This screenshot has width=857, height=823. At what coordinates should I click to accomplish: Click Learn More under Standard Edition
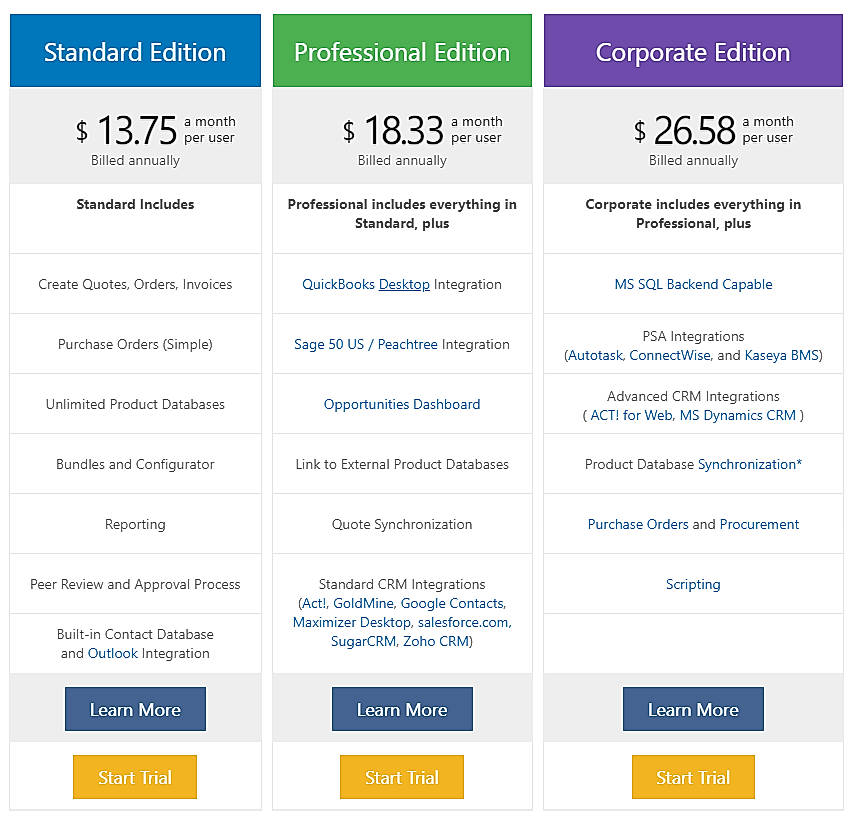(135, 709)
